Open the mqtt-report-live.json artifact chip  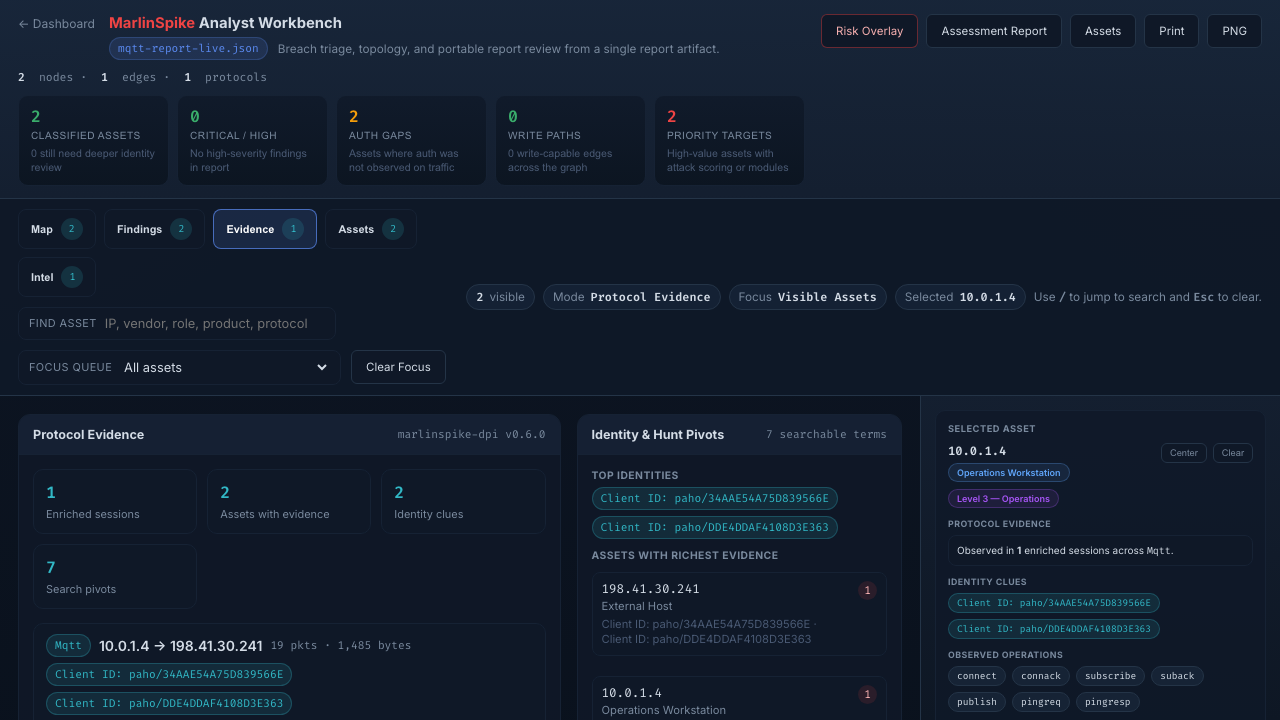187,47
